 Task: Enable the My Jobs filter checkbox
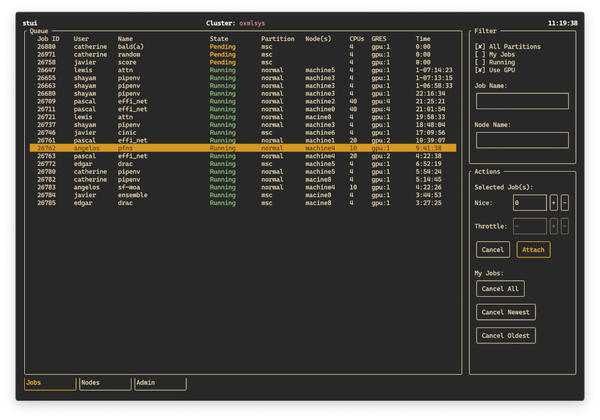(x=479, y=54)
